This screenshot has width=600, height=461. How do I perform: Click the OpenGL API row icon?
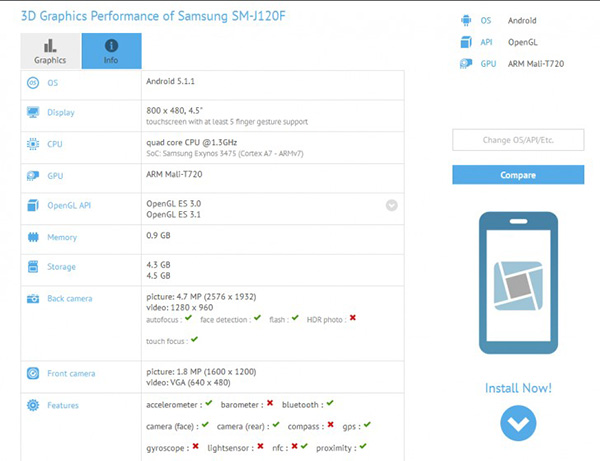[x=33, y=205]
